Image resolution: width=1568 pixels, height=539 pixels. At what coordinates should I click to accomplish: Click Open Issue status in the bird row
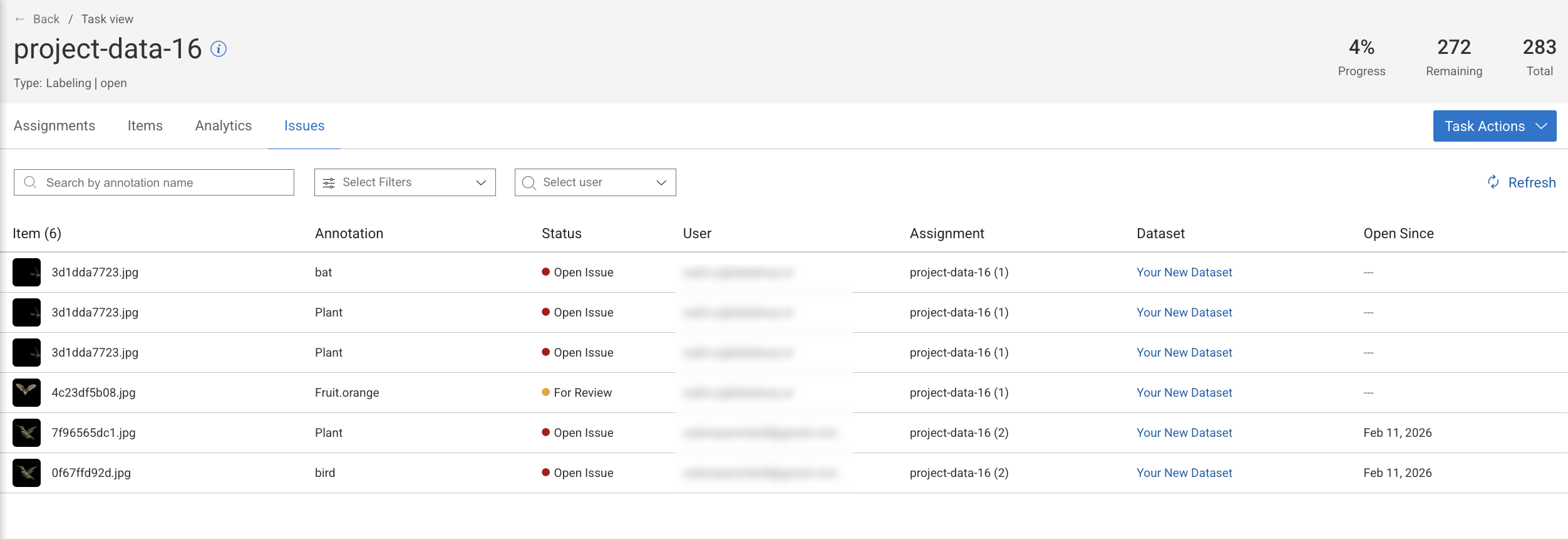tap(577, 473)
